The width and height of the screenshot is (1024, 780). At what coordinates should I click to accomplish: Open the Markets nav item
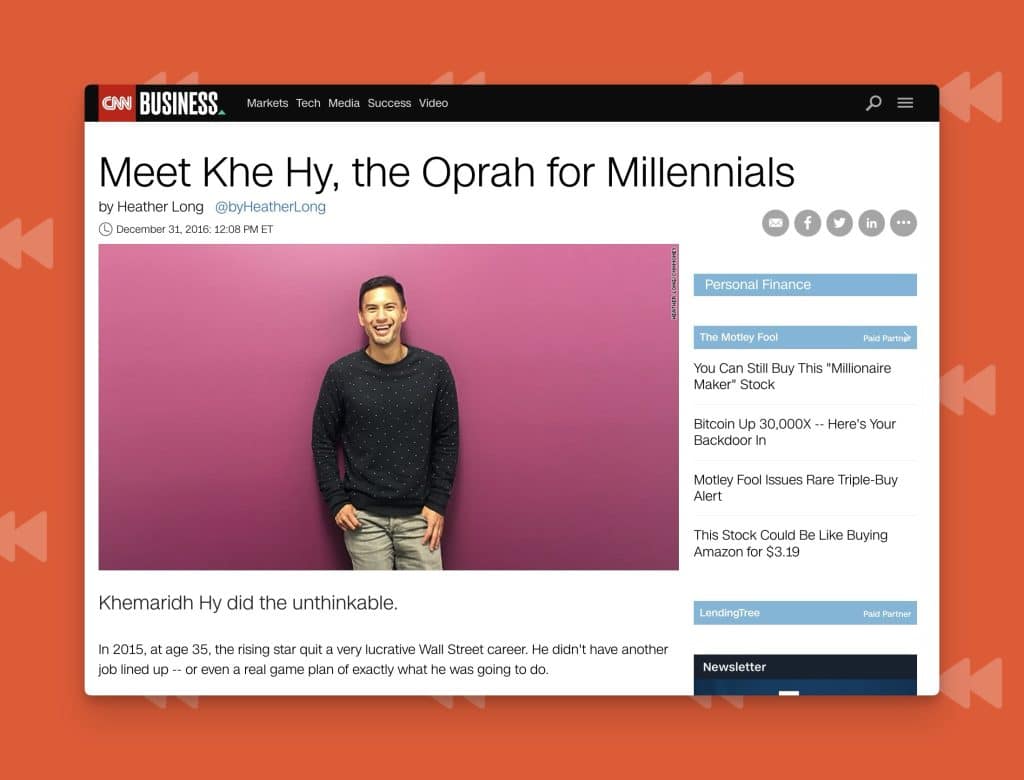click(267, 103)
